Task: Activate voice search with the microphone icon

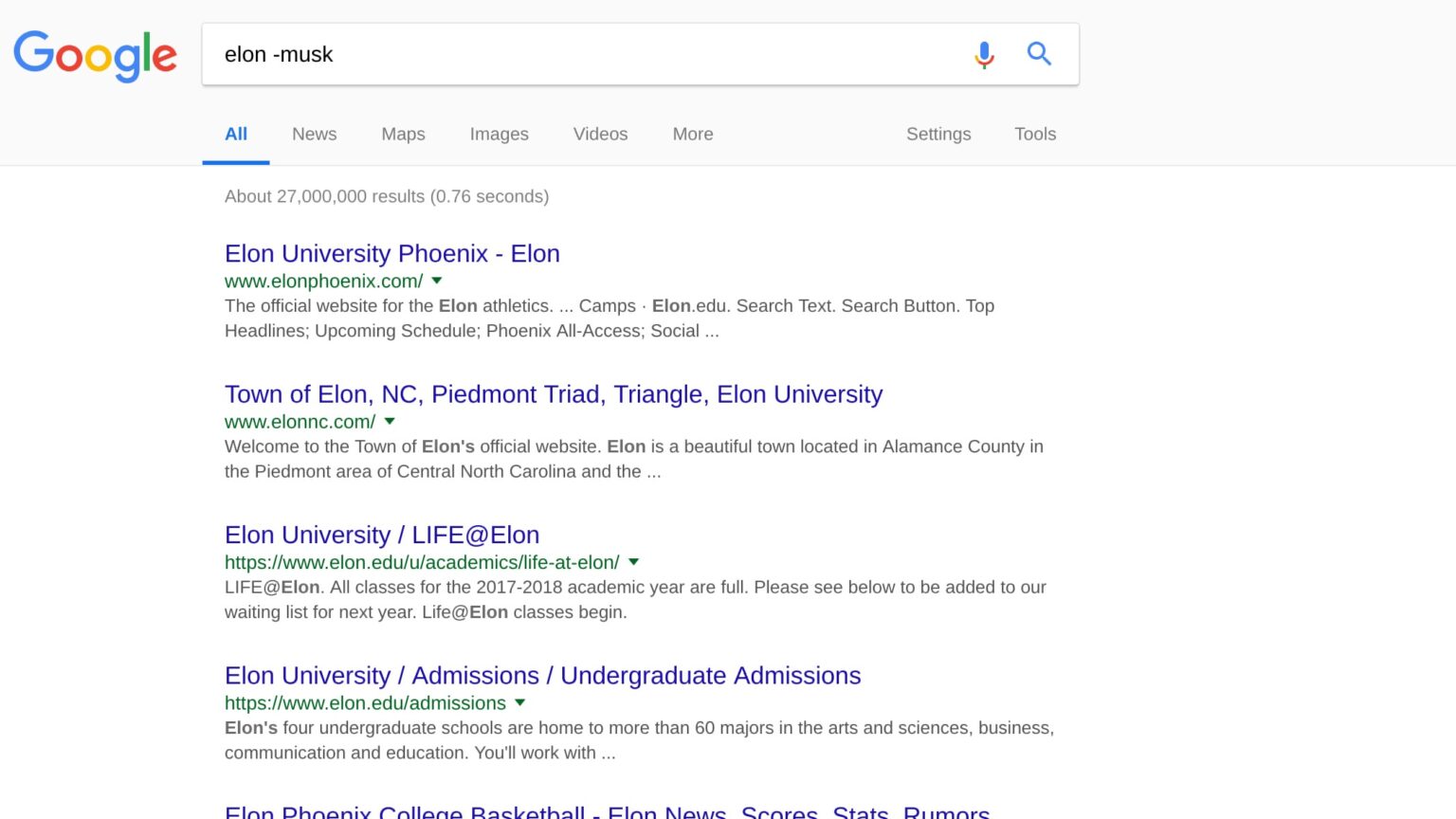Action: point(984,54)
